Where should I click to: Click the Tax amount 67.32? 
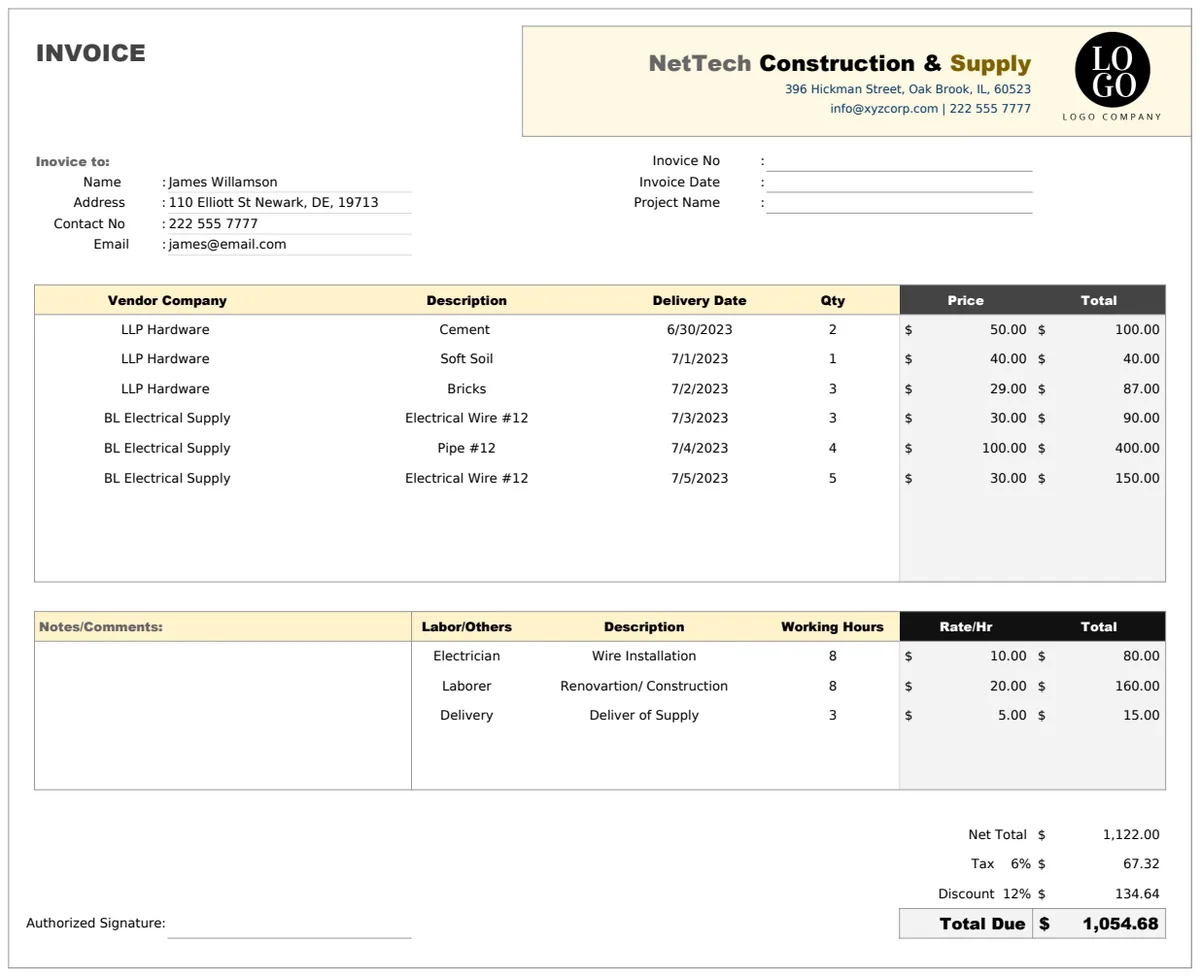click(x=1141, y=864)
